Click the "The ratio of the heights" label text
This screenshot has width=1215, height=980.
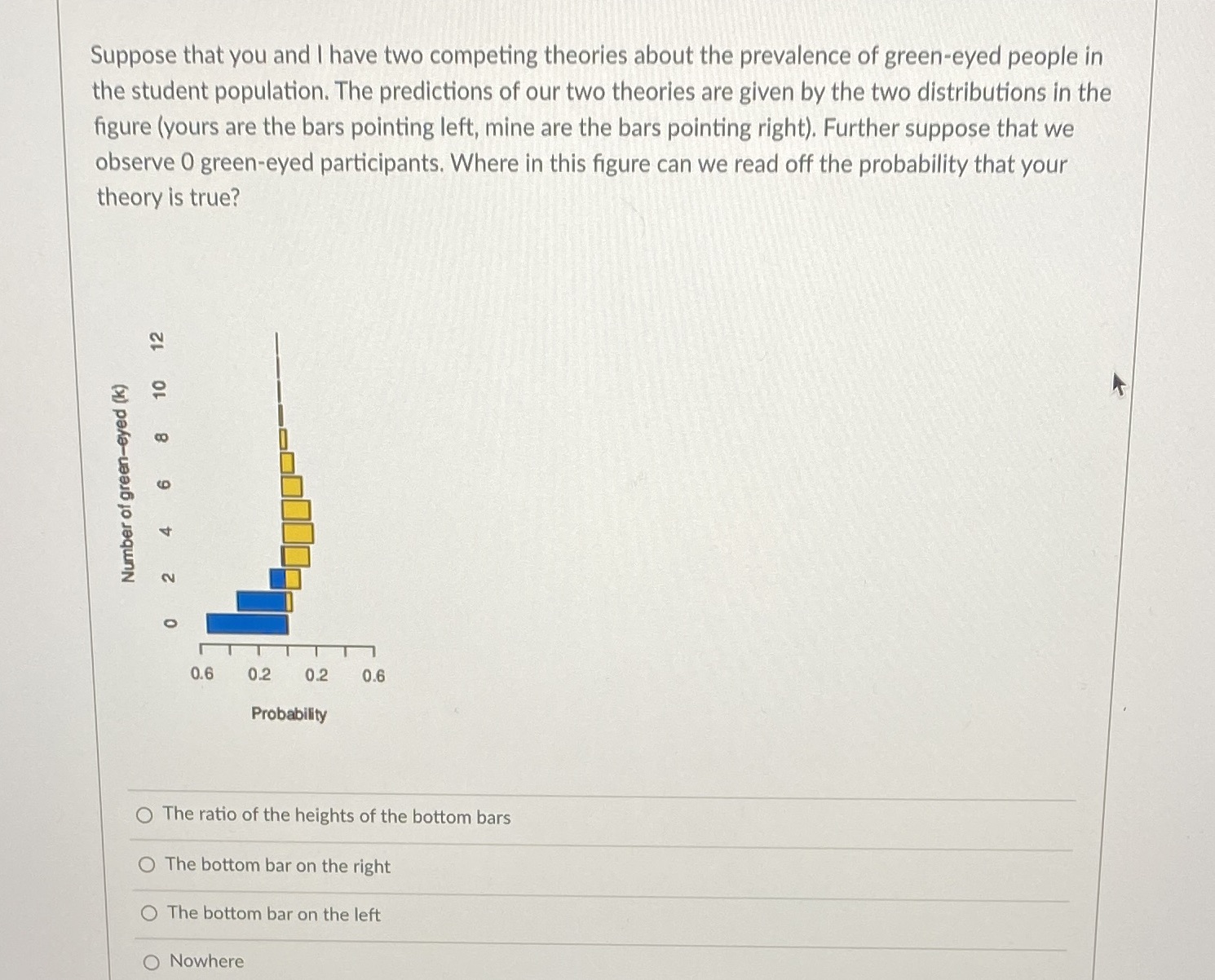tap(337, 815)
